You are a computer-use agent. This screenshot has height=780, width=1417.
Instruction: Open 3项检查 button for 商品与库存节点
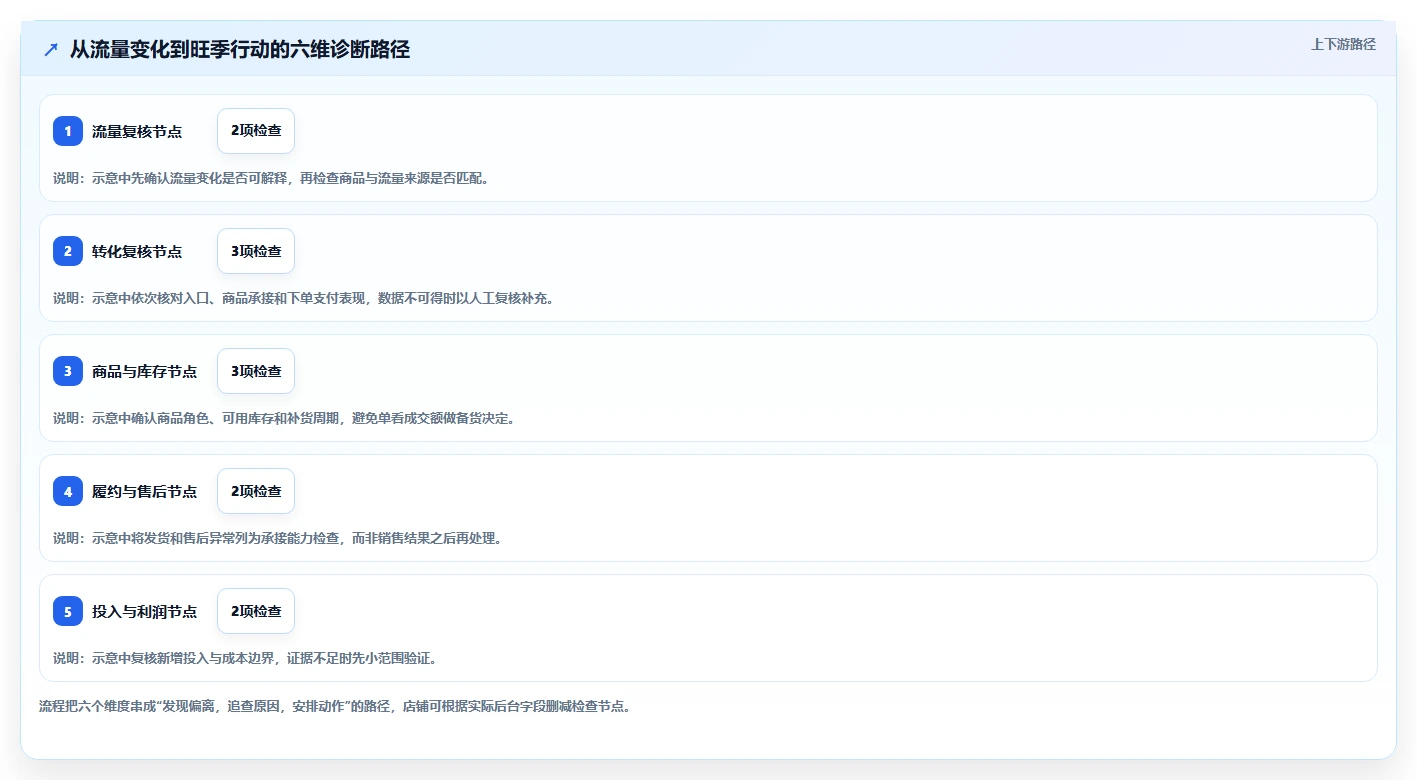[256, 371]
